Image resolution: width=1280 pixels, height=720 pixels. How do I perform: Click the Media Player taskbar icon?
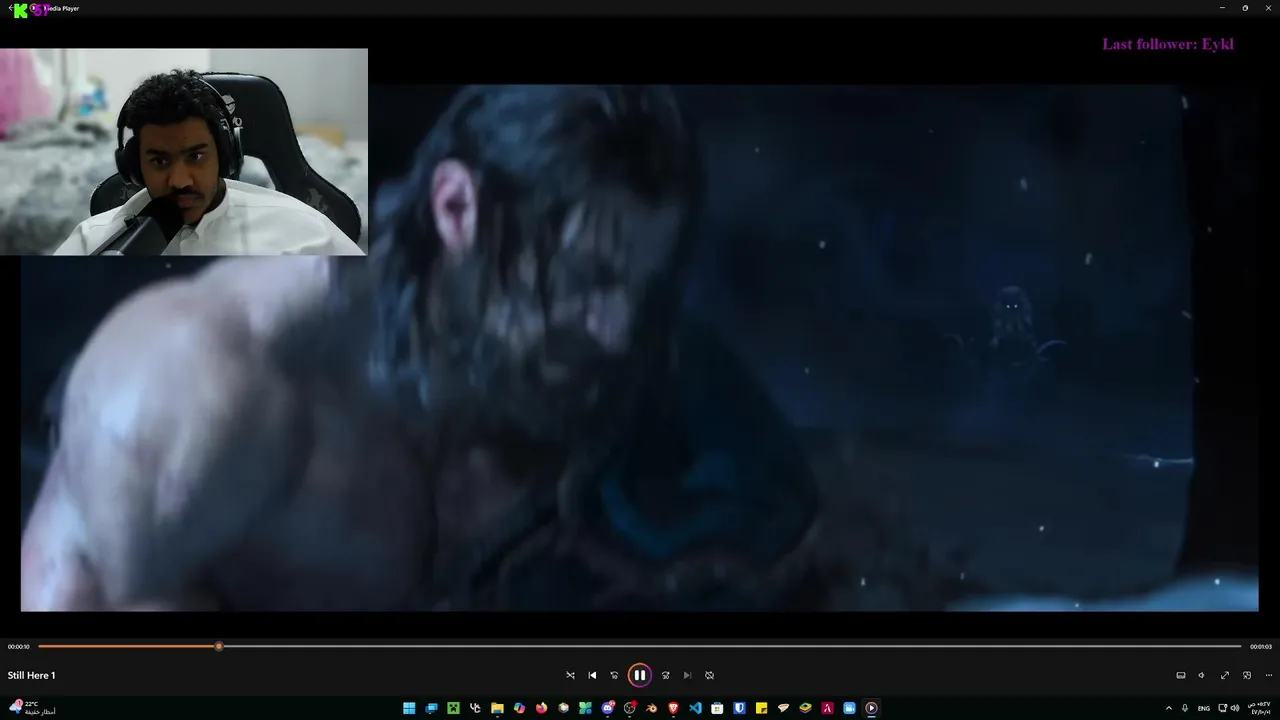(871, 708)
